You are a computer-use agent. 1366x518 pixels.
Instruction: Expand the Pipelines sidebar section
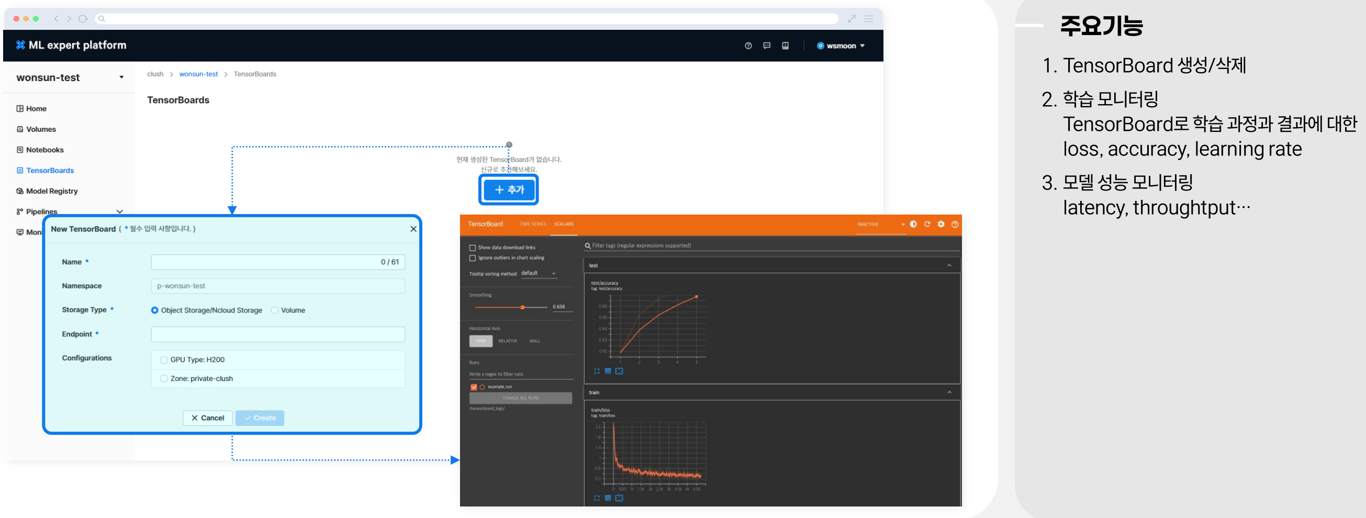[120, 212]
